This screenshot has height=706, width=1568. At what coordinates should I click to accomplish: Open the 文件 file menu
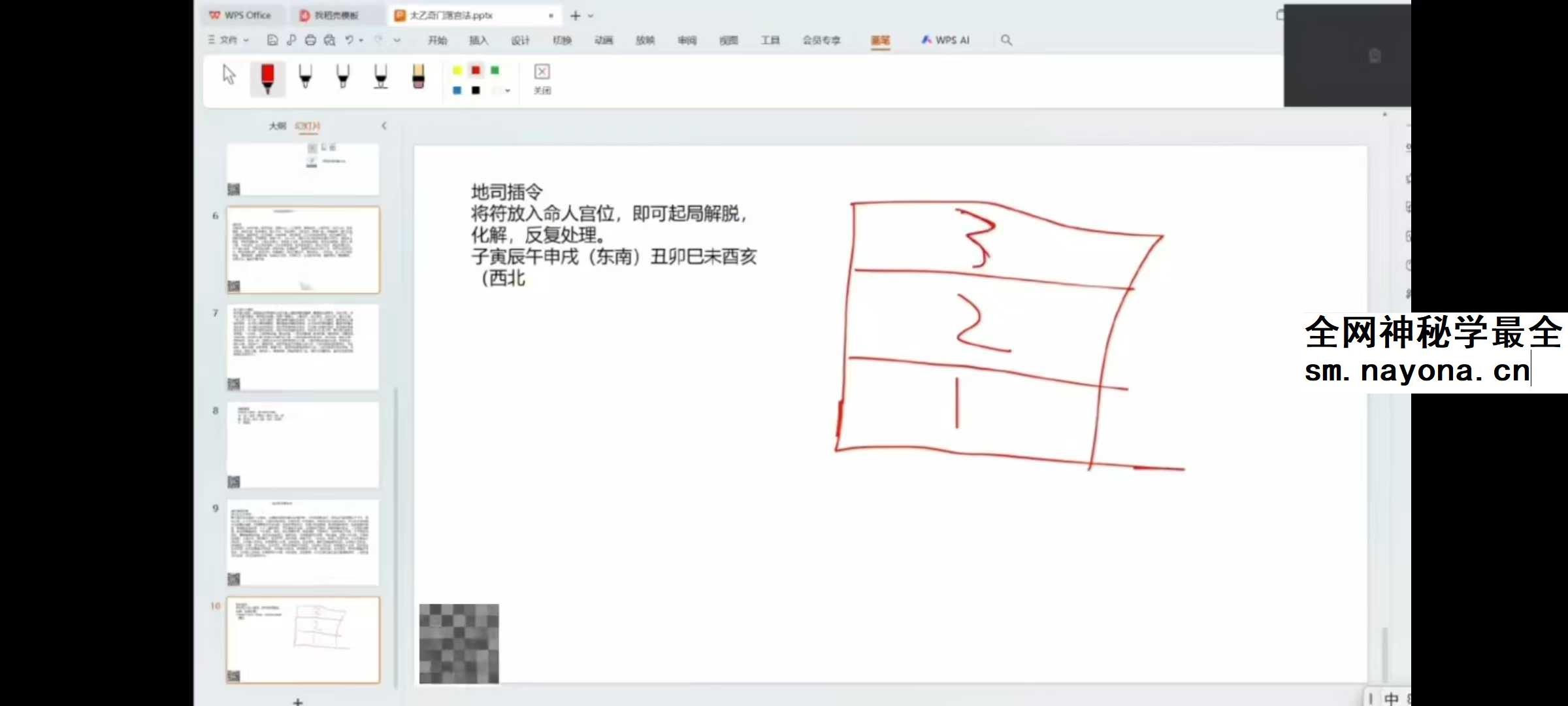point(229,40)
